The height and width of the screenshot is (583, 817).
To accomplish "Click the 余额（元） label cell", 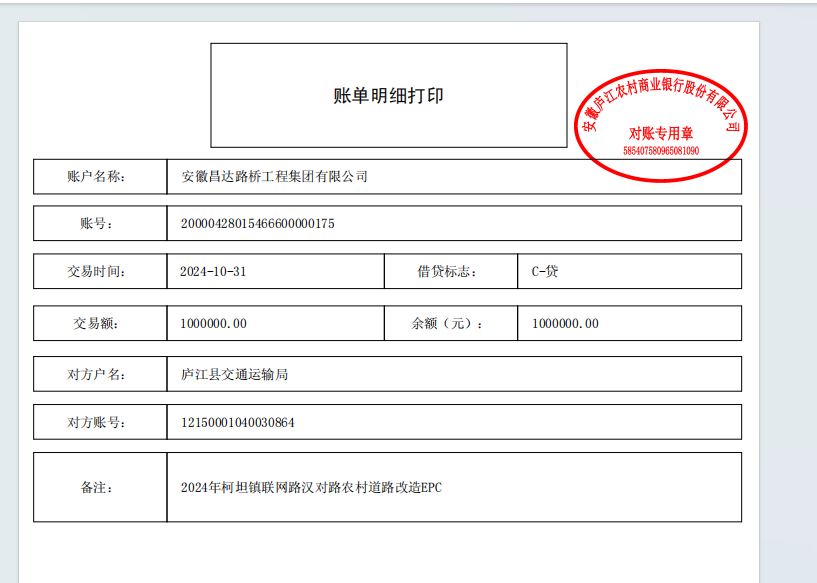I will (450, 324).
